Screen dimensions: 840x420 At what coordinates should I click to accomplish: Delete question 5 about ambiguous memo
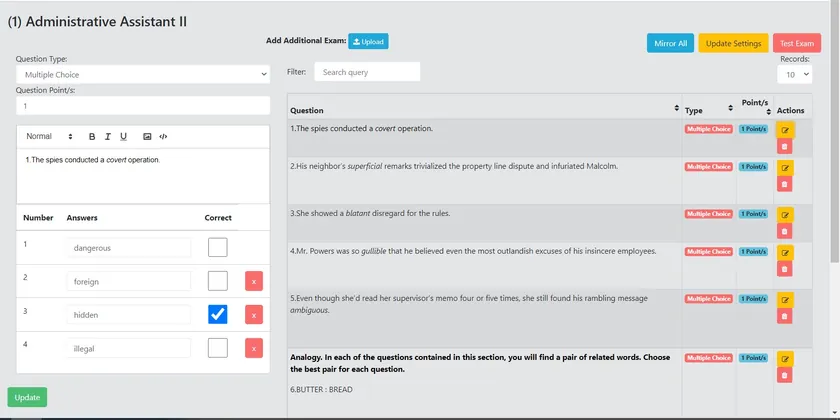coord(785,316)
